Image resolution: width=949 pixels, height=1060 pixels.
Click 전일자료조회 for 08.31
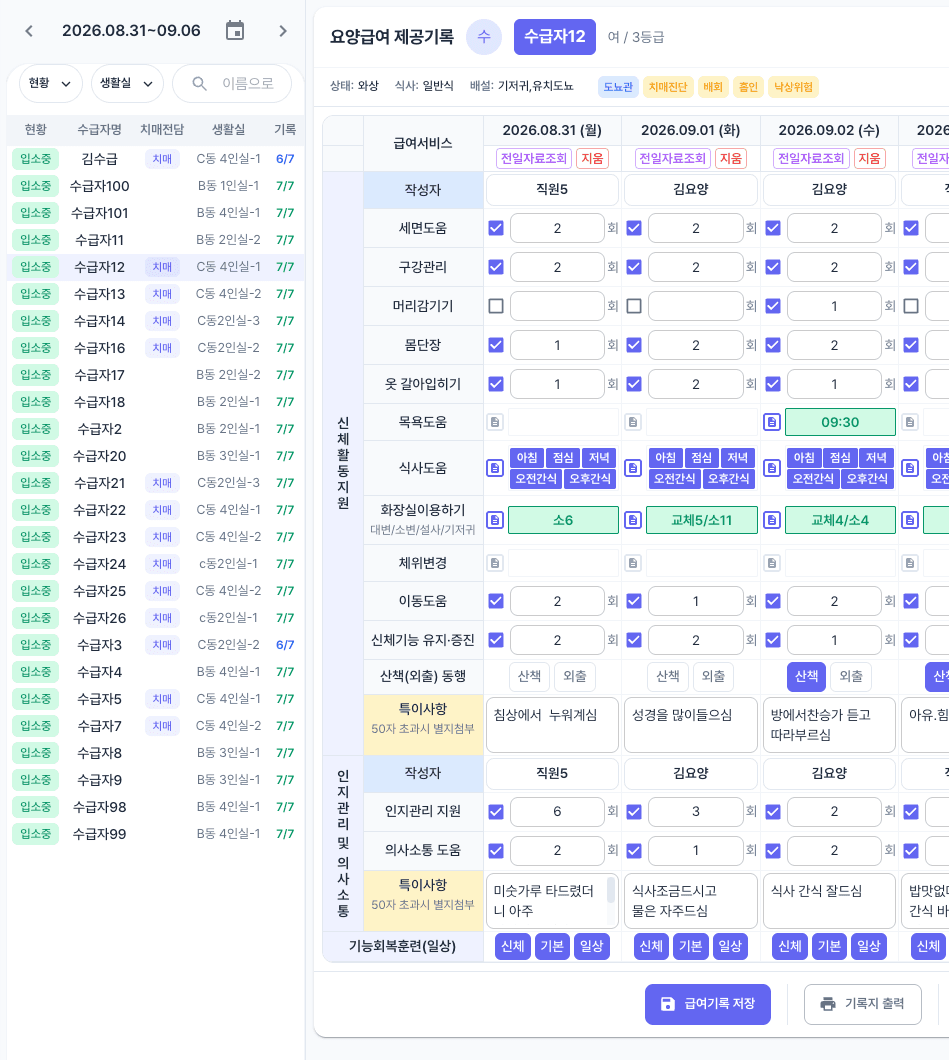[534, 158]
